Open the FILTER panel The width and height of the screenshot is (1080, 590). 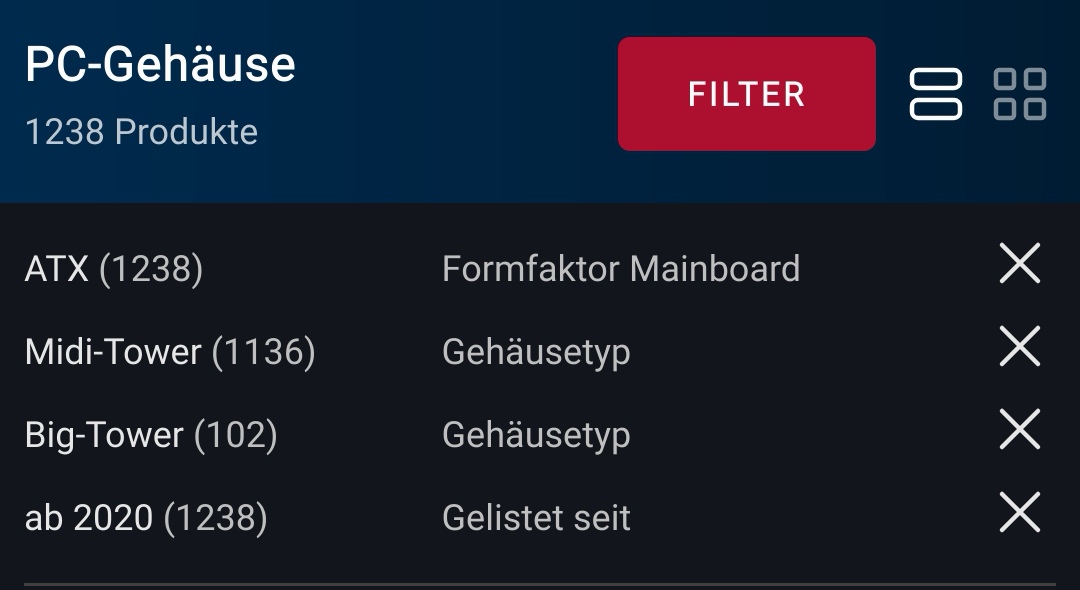(x=745, y=93)
